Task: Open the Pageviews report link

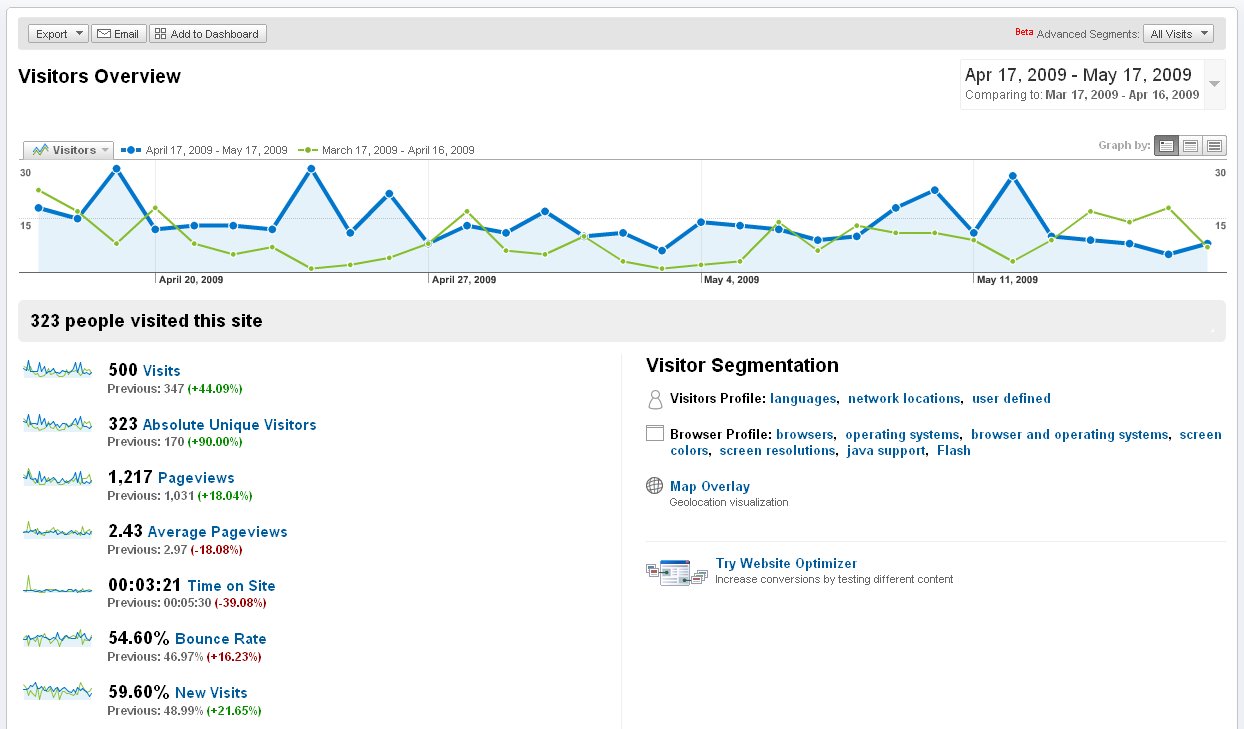Action: (x=196, y=478)
